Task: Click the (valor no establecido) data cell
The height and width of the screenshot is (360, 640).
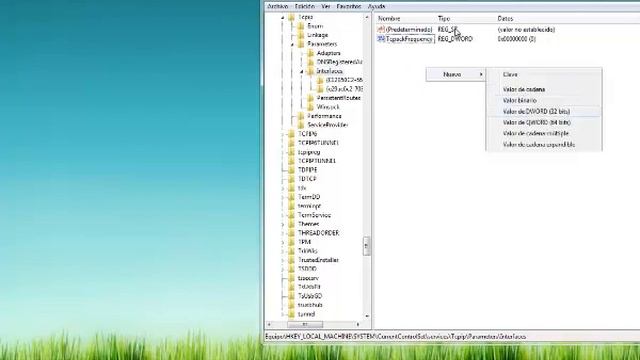Action: [526, 29]
